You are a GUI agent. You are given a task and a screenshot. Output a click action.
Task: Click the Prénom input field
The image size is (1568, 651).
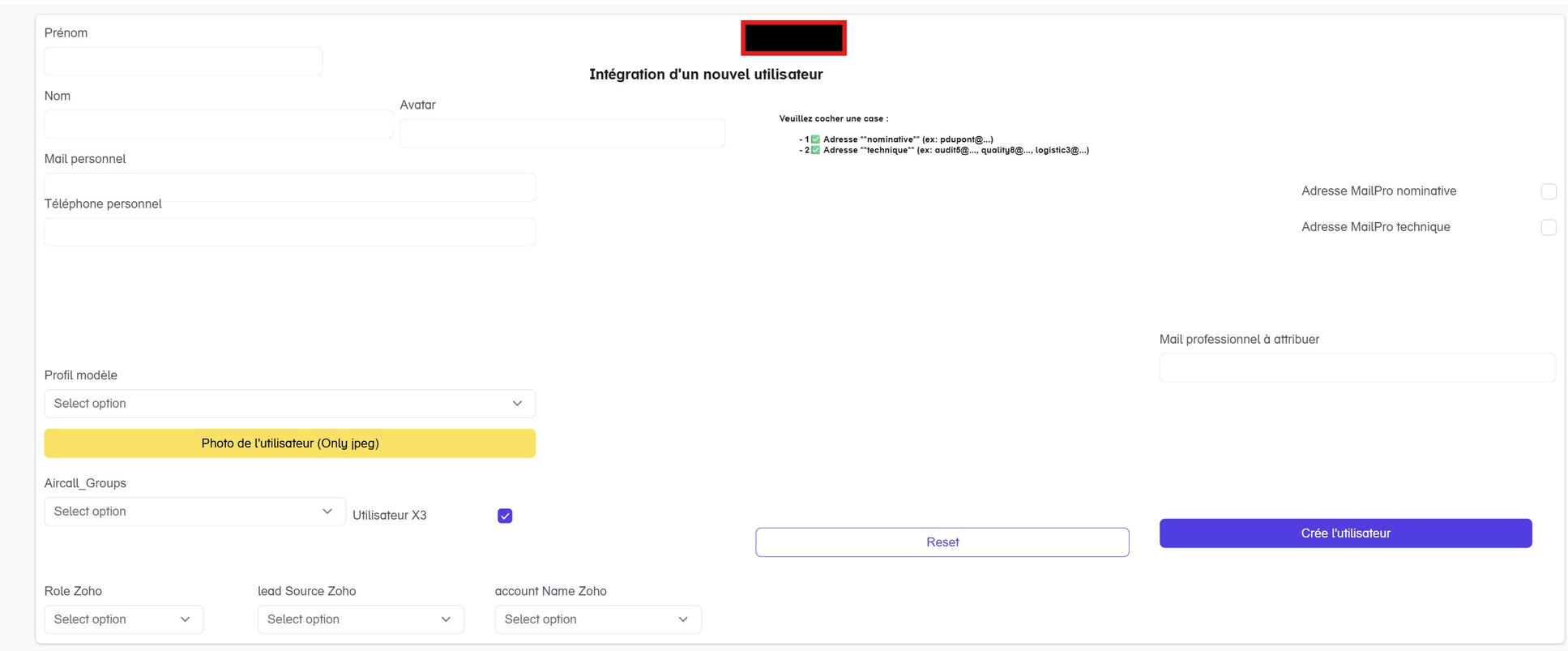click(x=183, y=62)
